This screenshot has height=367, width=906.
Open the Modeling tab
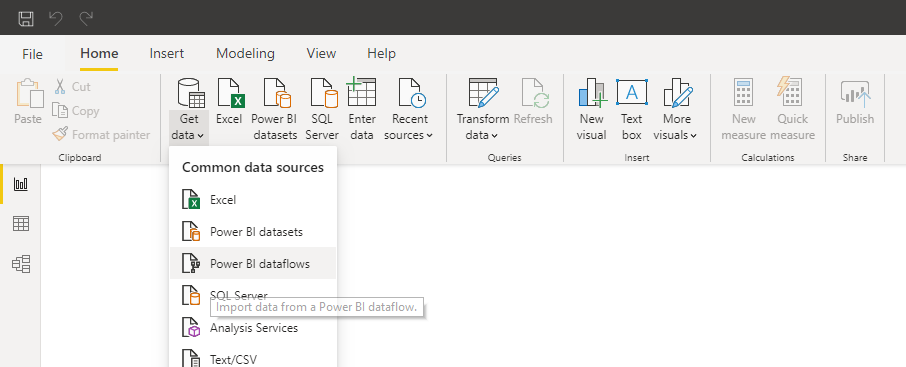pyautogui.click(x=246, y=54)
